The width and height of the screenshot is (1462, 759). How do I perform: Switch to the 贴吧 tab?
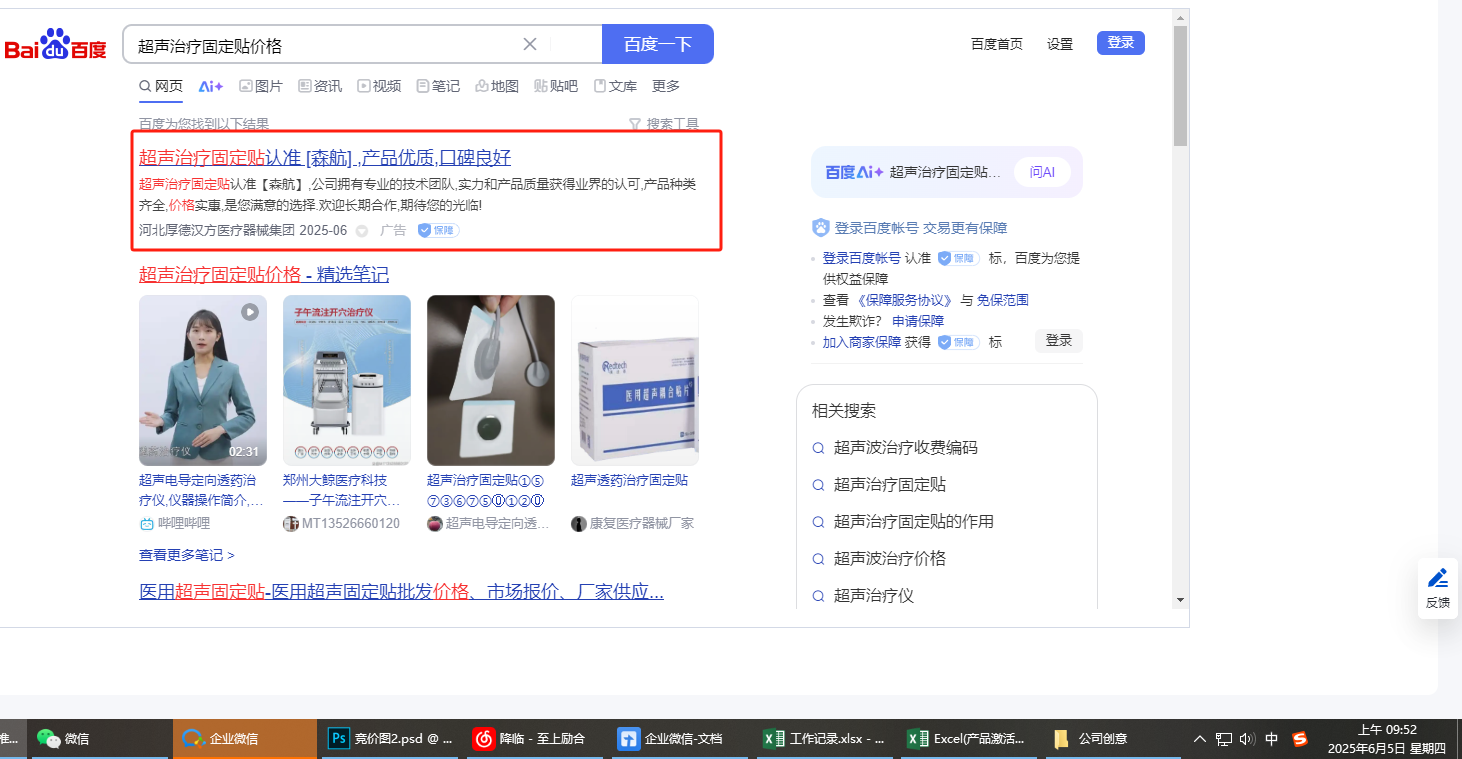556,86
